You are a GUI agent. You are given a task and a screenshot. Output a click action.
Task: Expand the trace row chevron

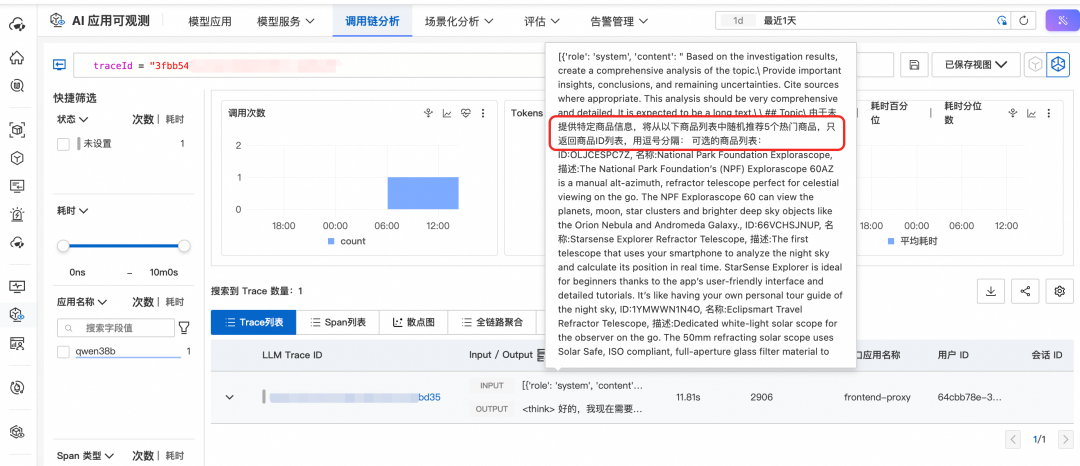(x=229, y=397)
